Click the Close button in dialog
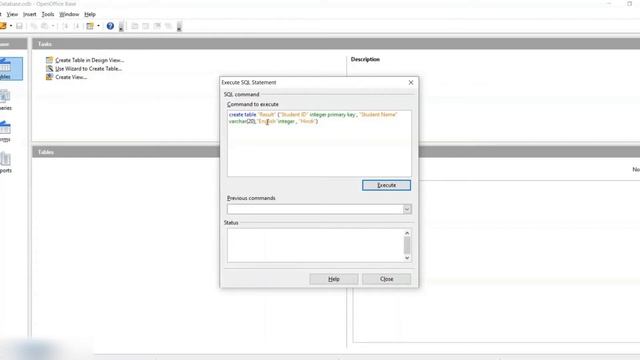 (387, 279)
